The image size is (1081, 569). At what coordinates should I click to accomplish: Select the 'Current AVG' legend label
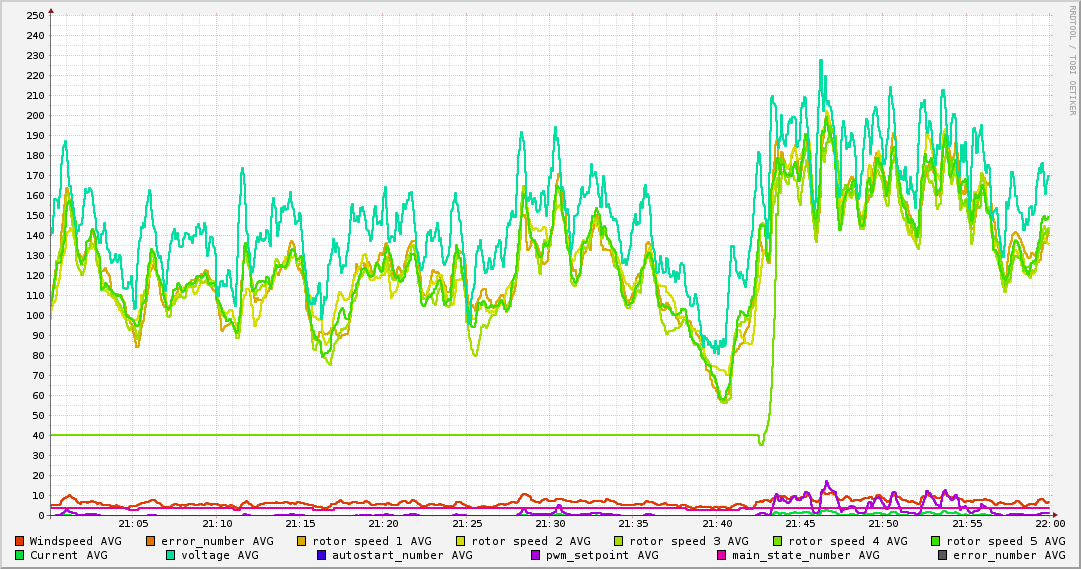pyautogui.click(x=68, y=555)
